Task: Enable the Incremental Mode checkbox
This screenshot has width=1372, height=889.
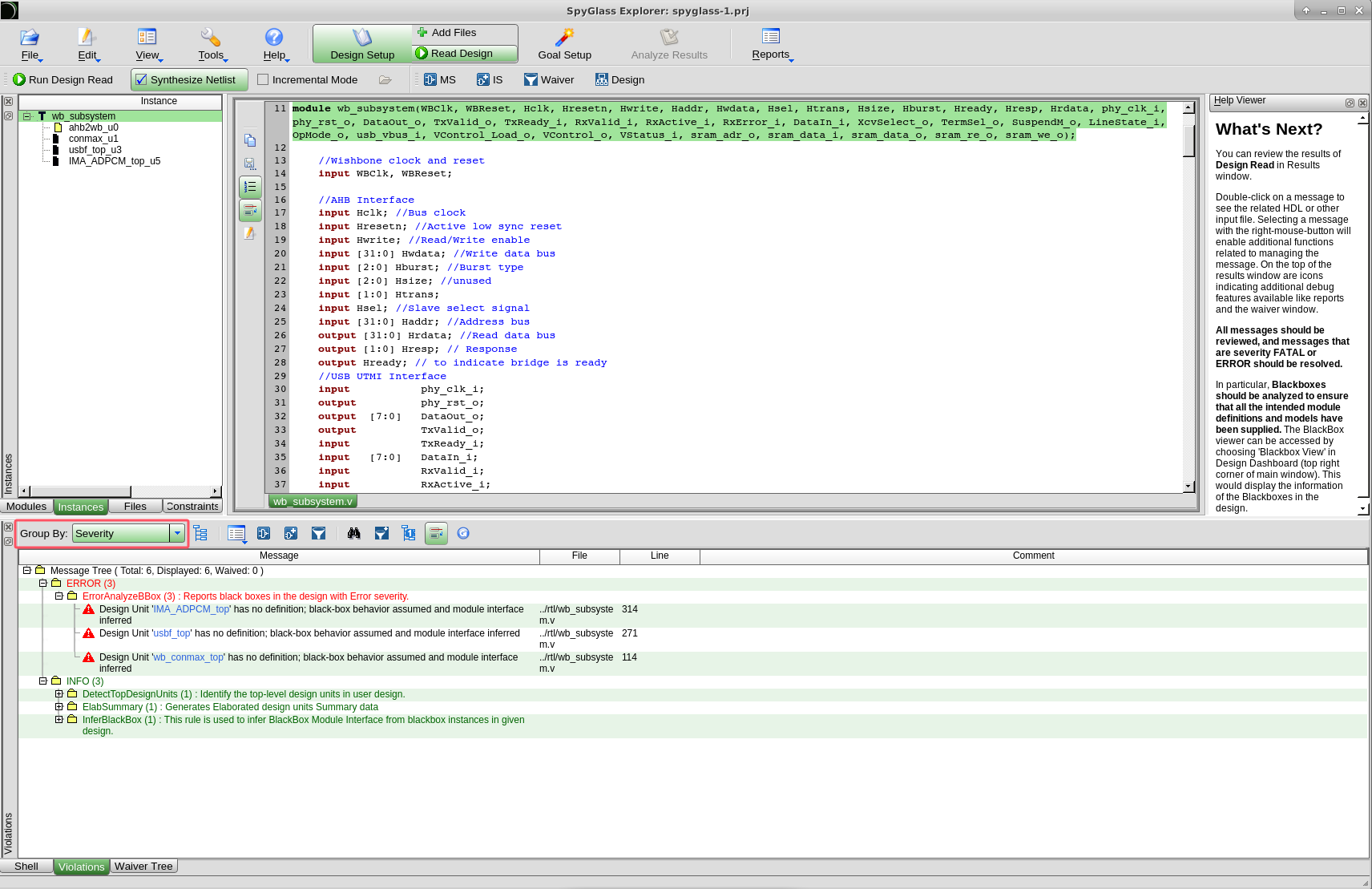Action: click(263, 79)
